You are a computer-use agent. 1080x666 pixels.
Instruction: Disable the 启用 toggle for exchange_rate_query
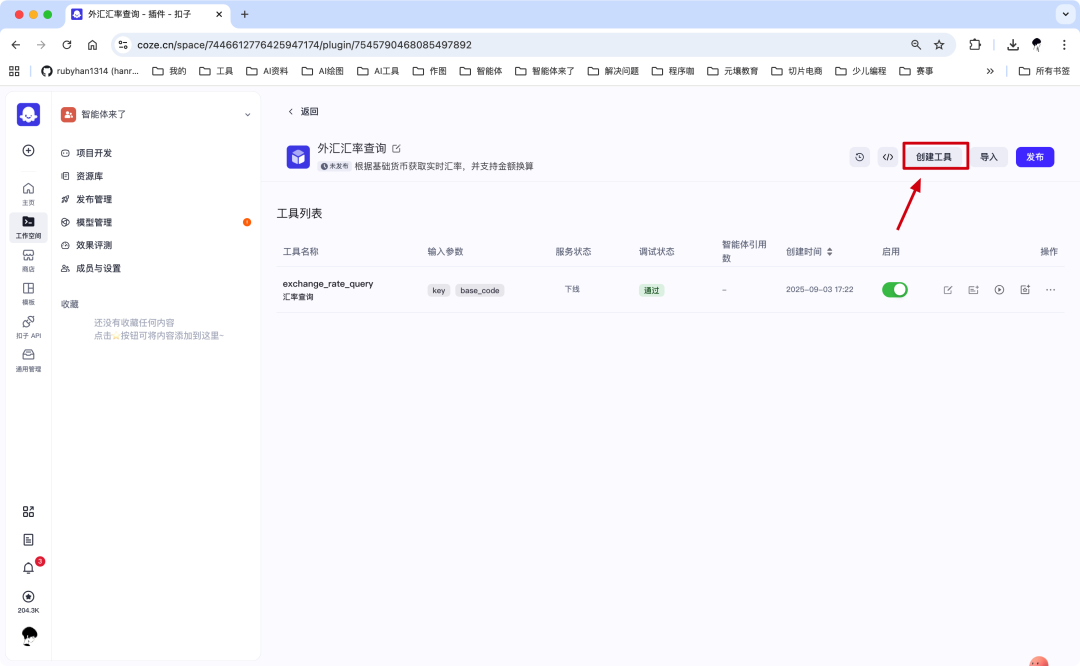click(x=895, y=290)
